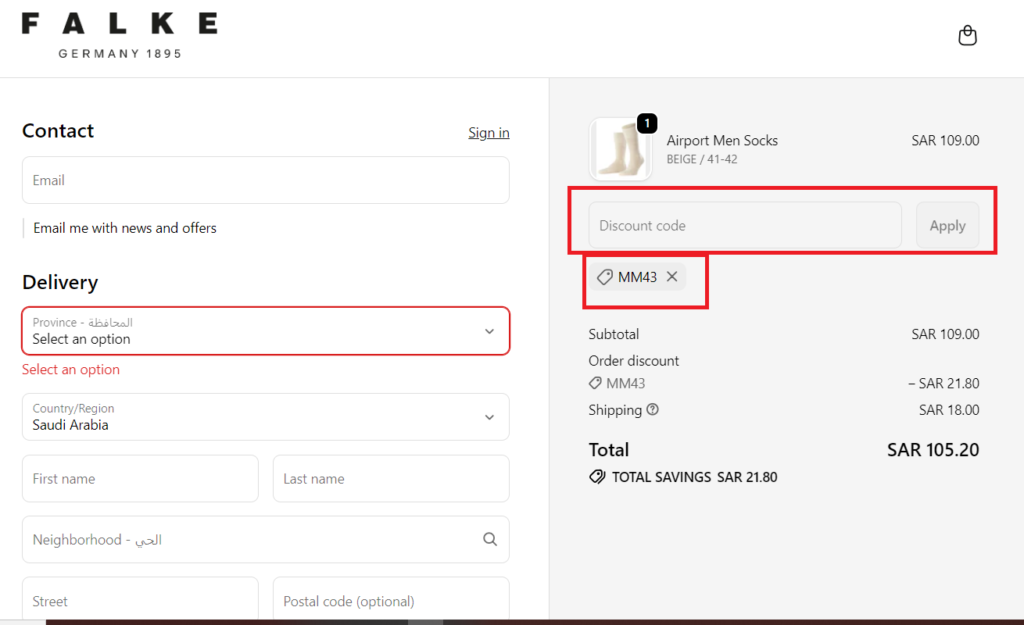Click the TOTAL SAVINGS SAR 21.80 text
The width and height of the screenshot is (1024, 625).
pos(694,477)
